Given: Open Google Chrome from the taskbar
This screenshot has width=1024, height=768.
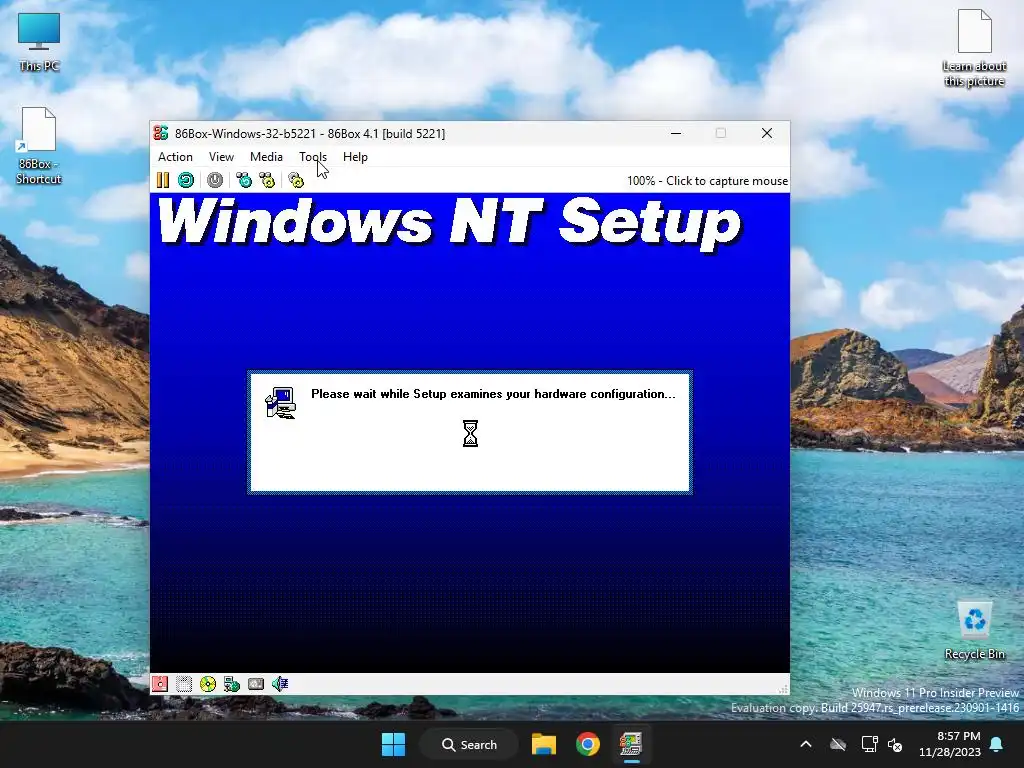Looking at the screenshot, I should [x=588, y=744].
